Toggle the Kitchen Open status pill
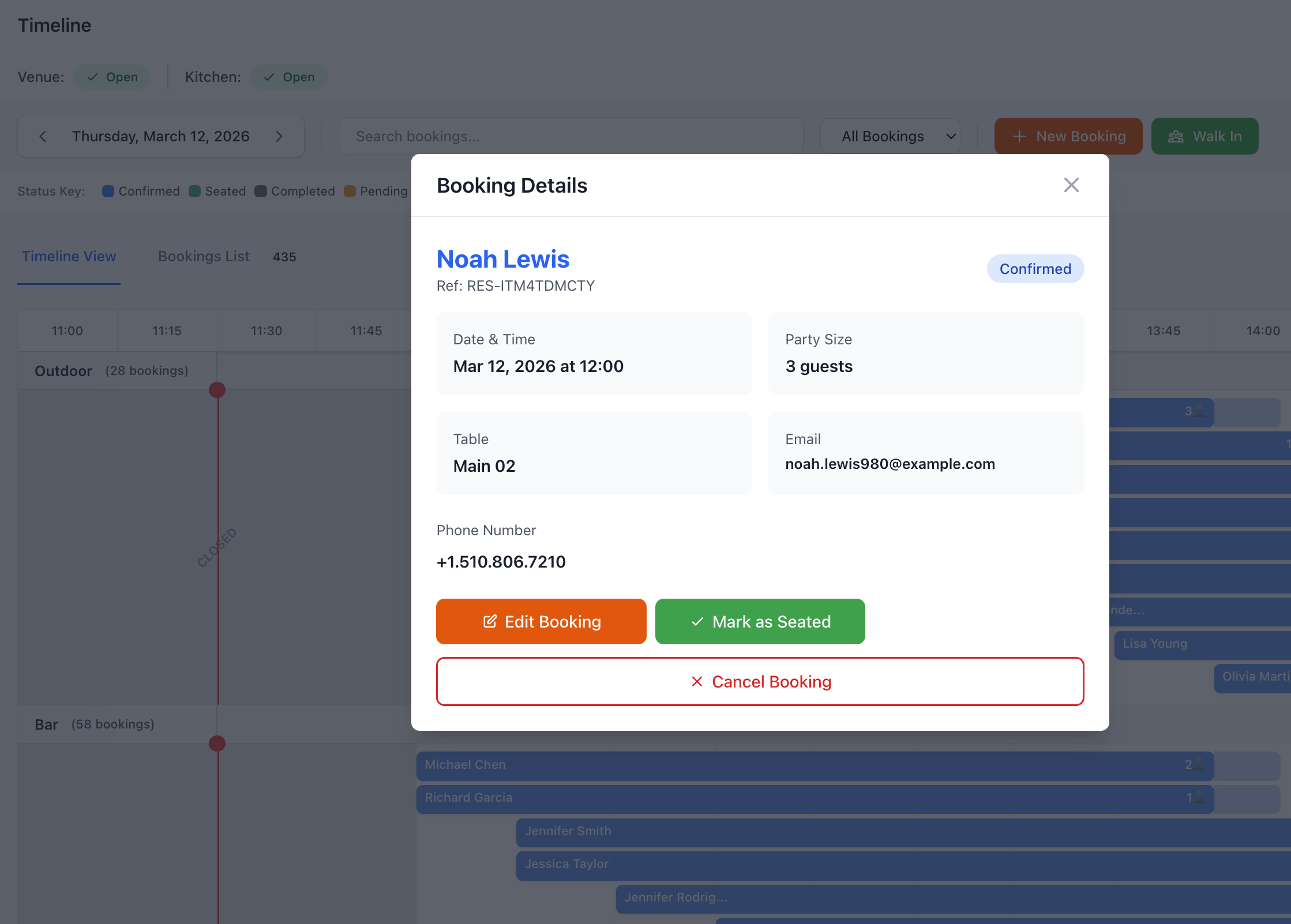Viewport: 1291px width, 924px height. (x=289, y=77)
